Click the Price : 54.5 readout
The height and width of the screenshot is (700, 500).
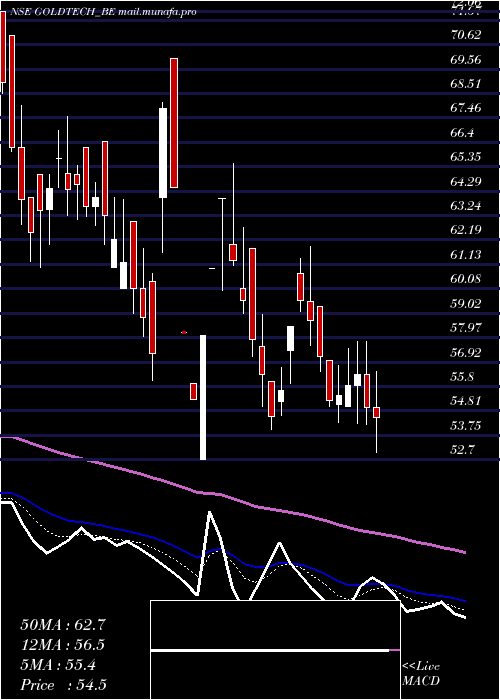(63, 685)
